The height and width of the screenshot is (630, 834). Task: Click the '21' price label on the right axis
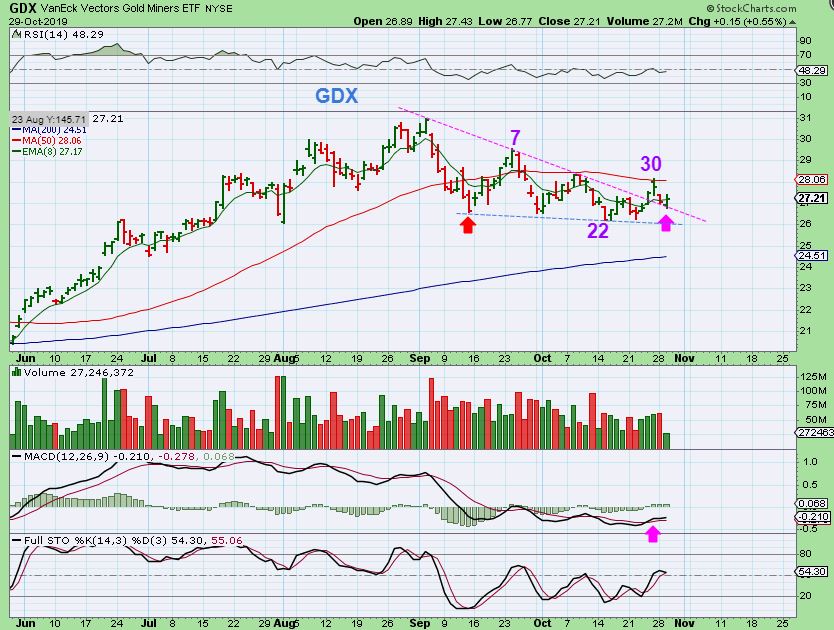(805, 331)
